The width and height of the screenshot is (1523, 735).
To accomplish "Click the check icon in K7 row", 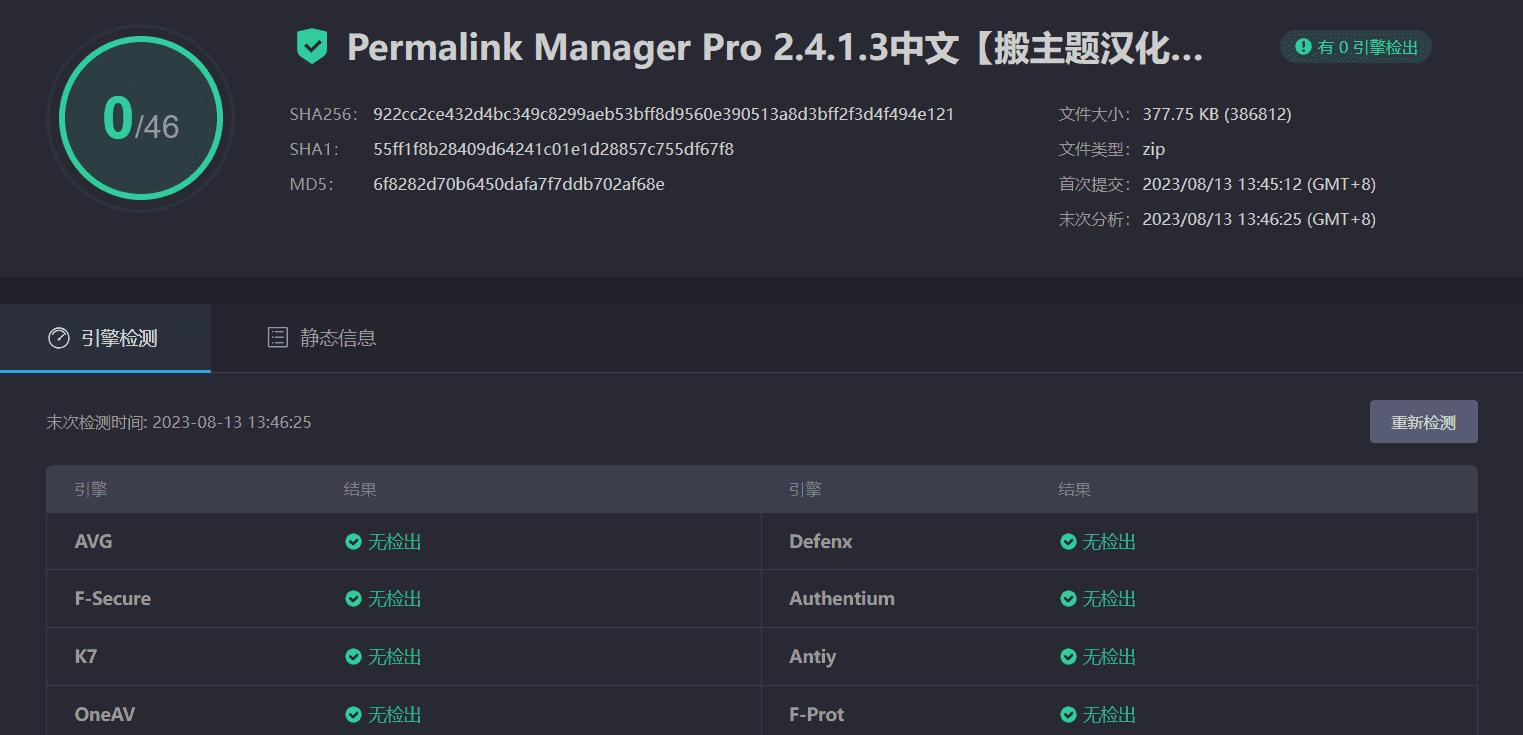I will [x=353, y=657].
